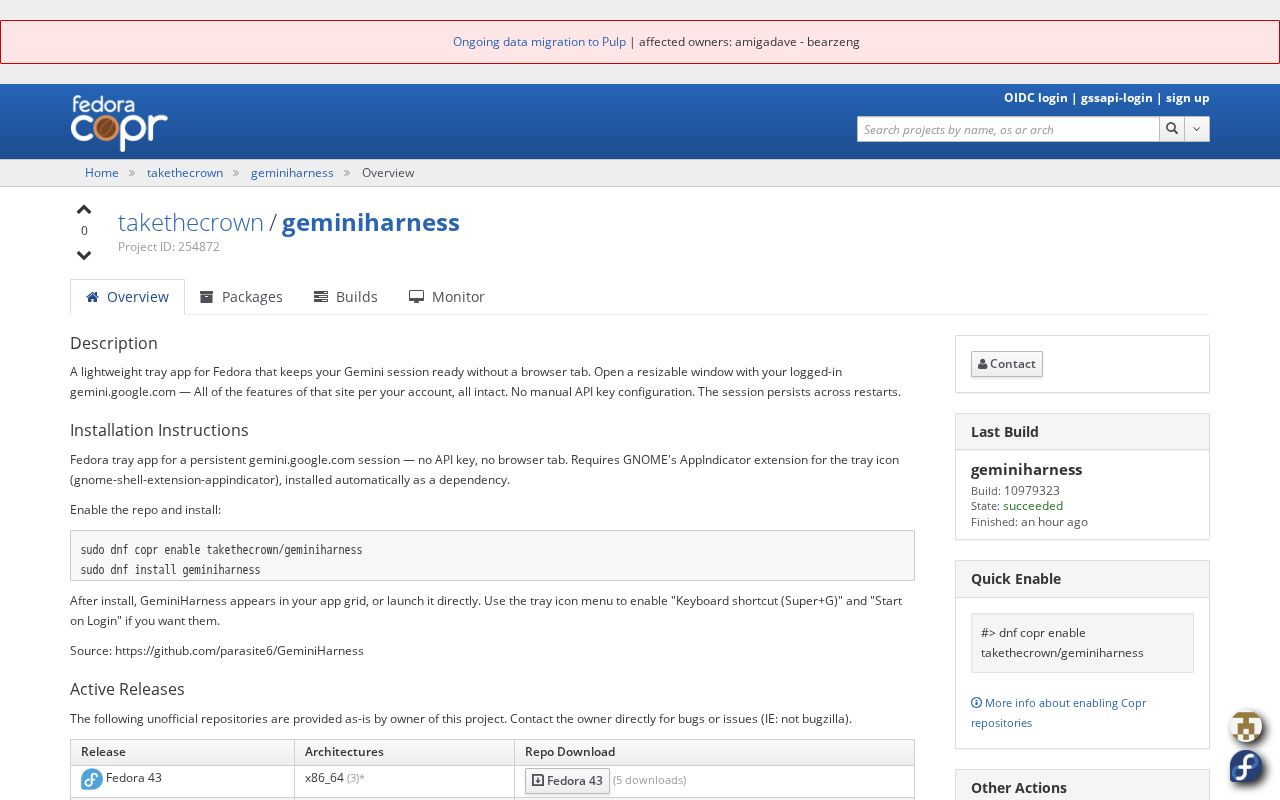
Task: Click the dnf copr enable command text
Action: tap(1062, 643)
